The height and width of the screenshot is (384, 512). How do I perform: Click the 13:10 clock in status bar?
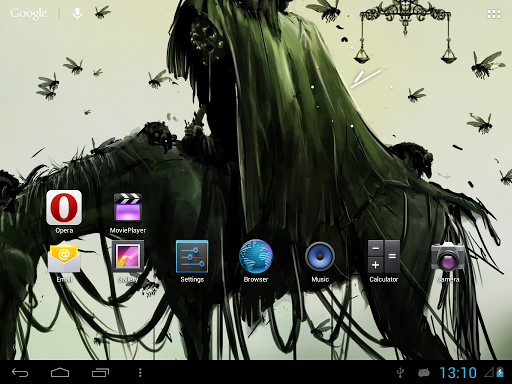(x=458, y=373)
